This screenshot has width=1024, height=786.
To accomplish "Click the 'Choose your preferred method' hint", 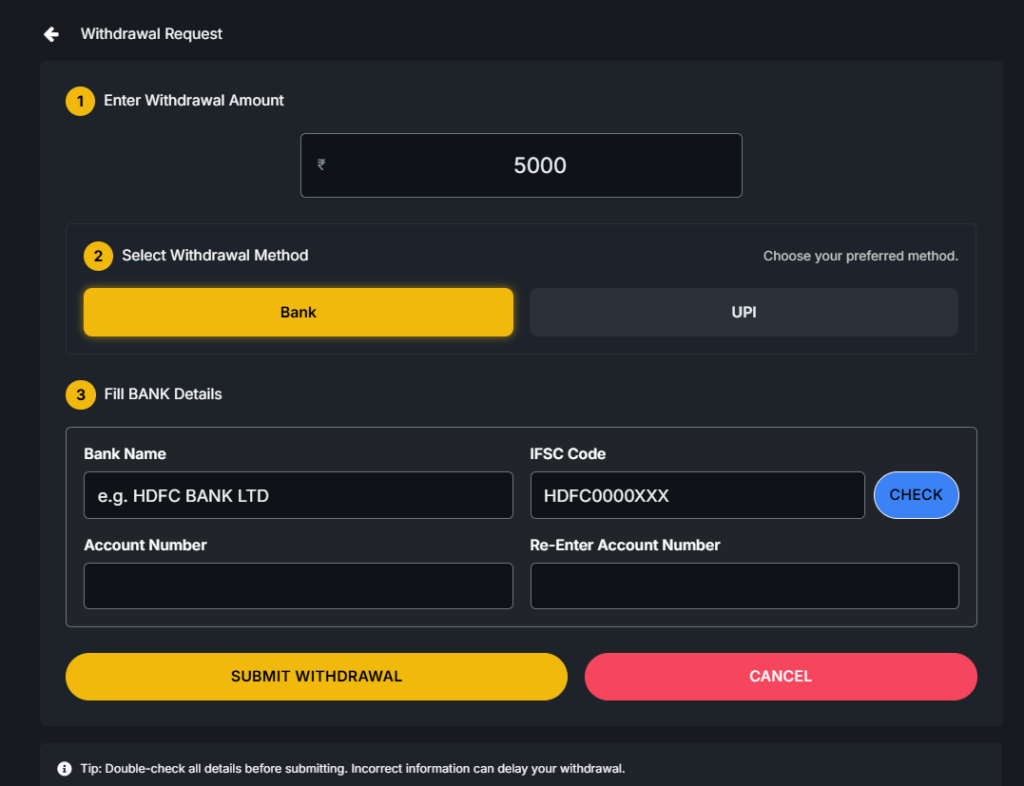I will click(x=860, y=256).
